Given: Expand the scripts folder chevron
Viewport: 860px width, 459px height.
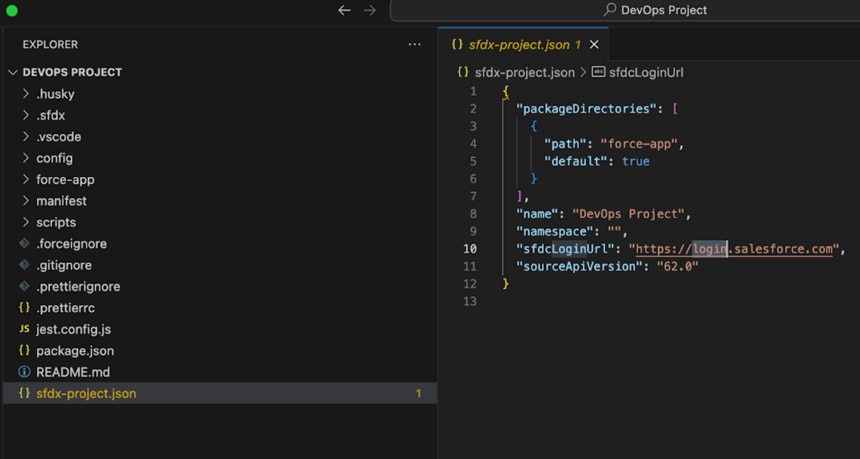Looking at the screenshot, I should (26, 222).
